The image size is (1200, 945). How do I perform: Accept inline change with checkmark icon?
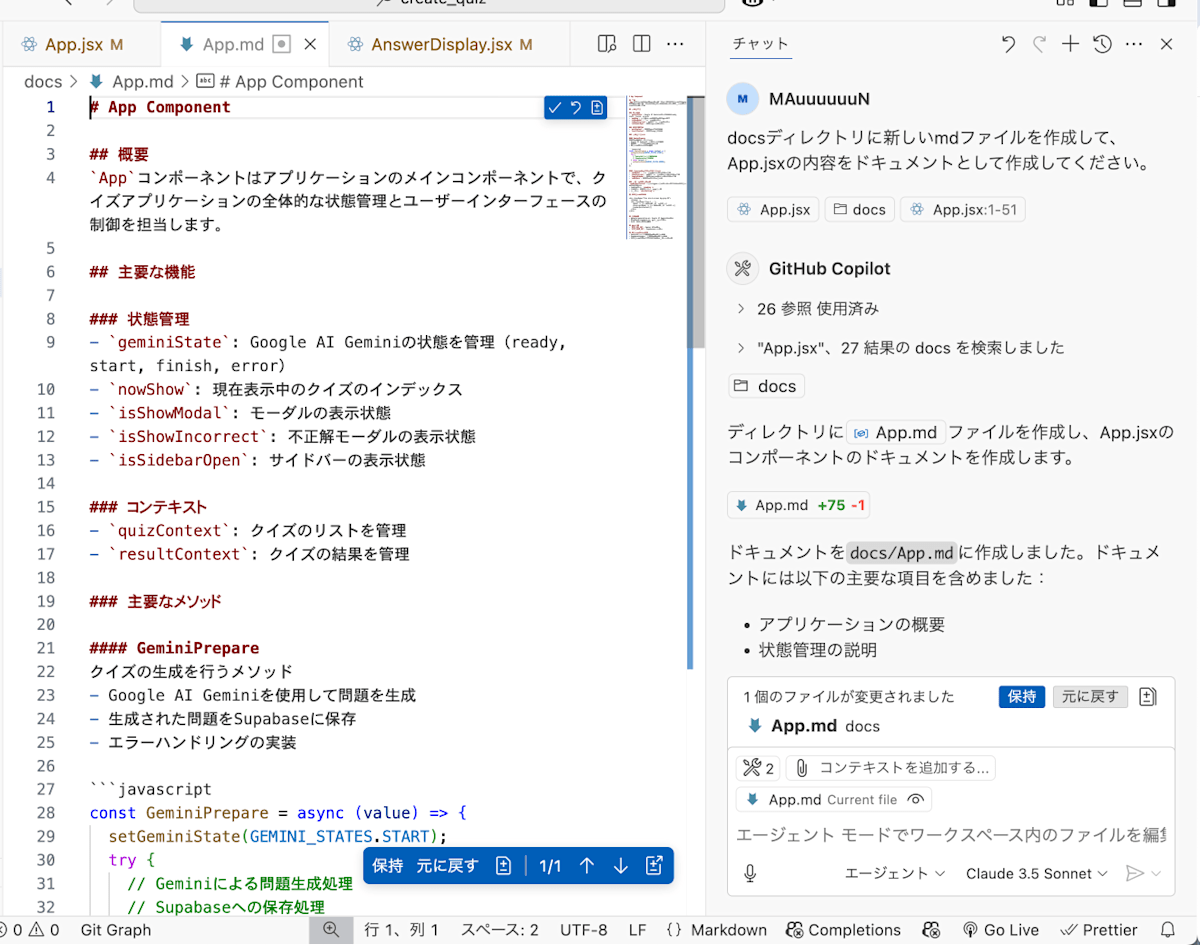pos(555,108)
